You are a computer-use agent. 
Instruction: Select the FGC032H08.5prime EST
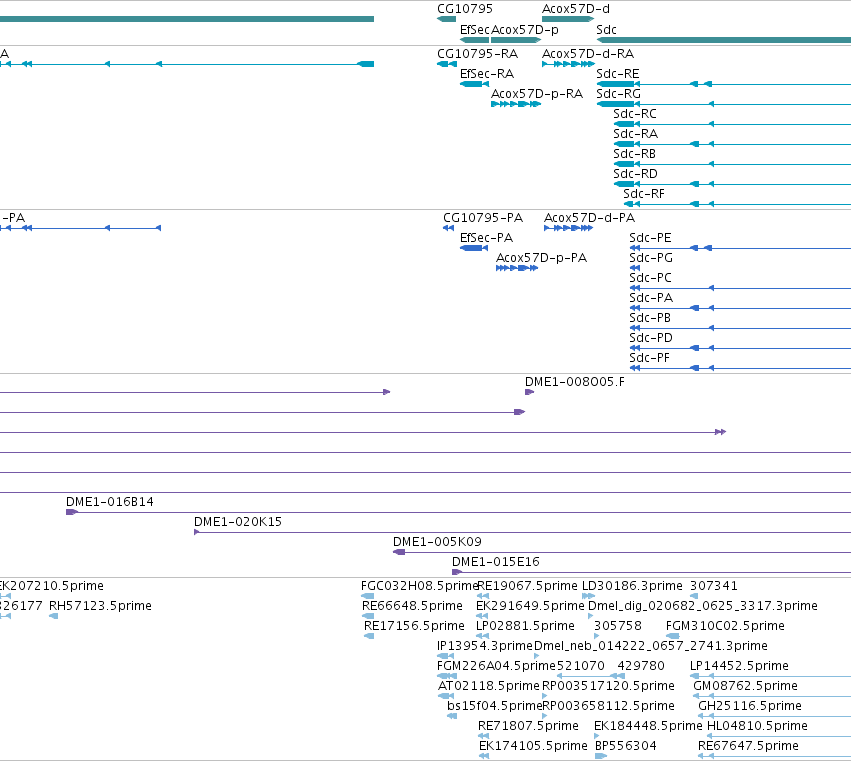tap(367, 596)
